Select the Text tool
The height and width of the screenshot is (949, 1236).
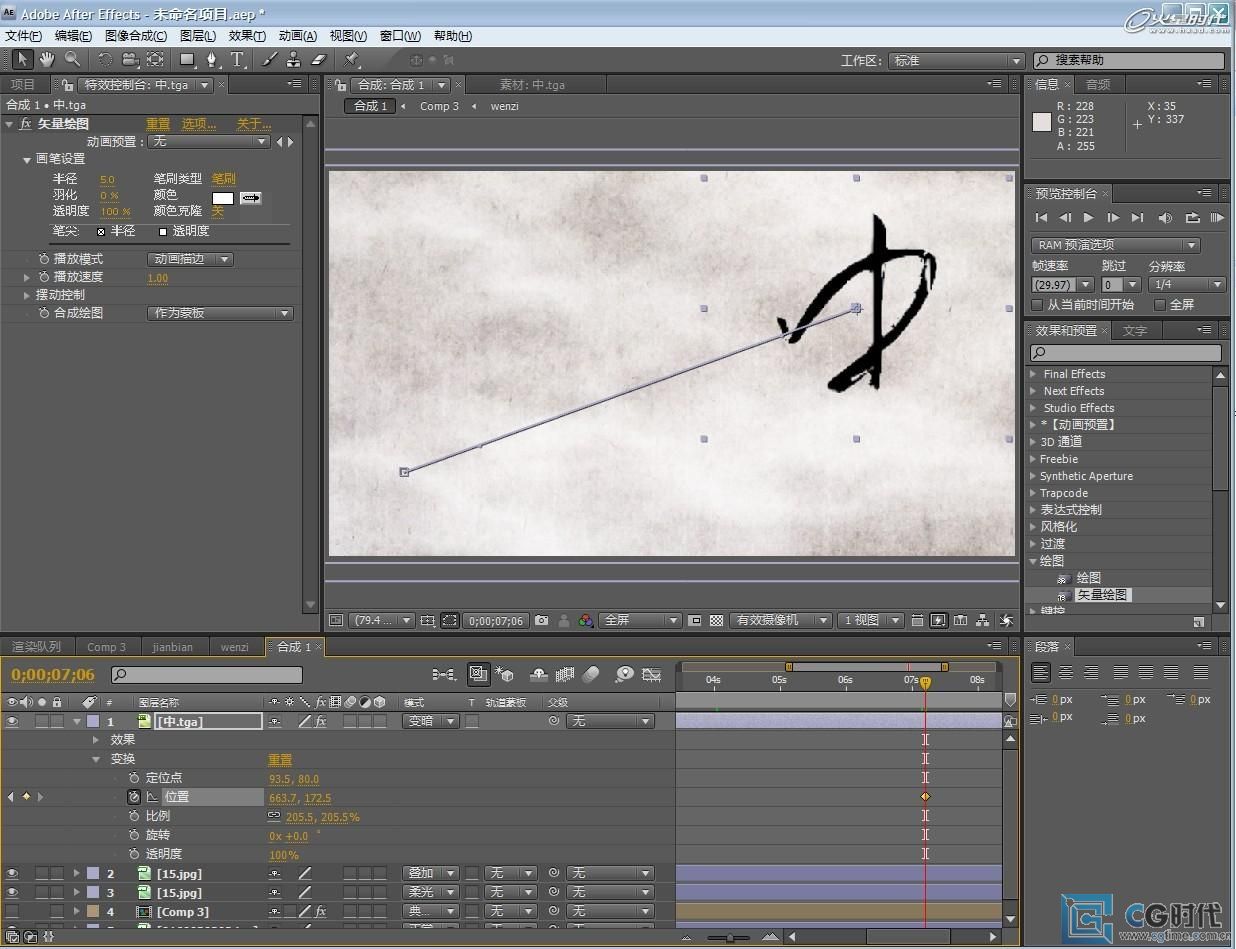tap(237, 60)
